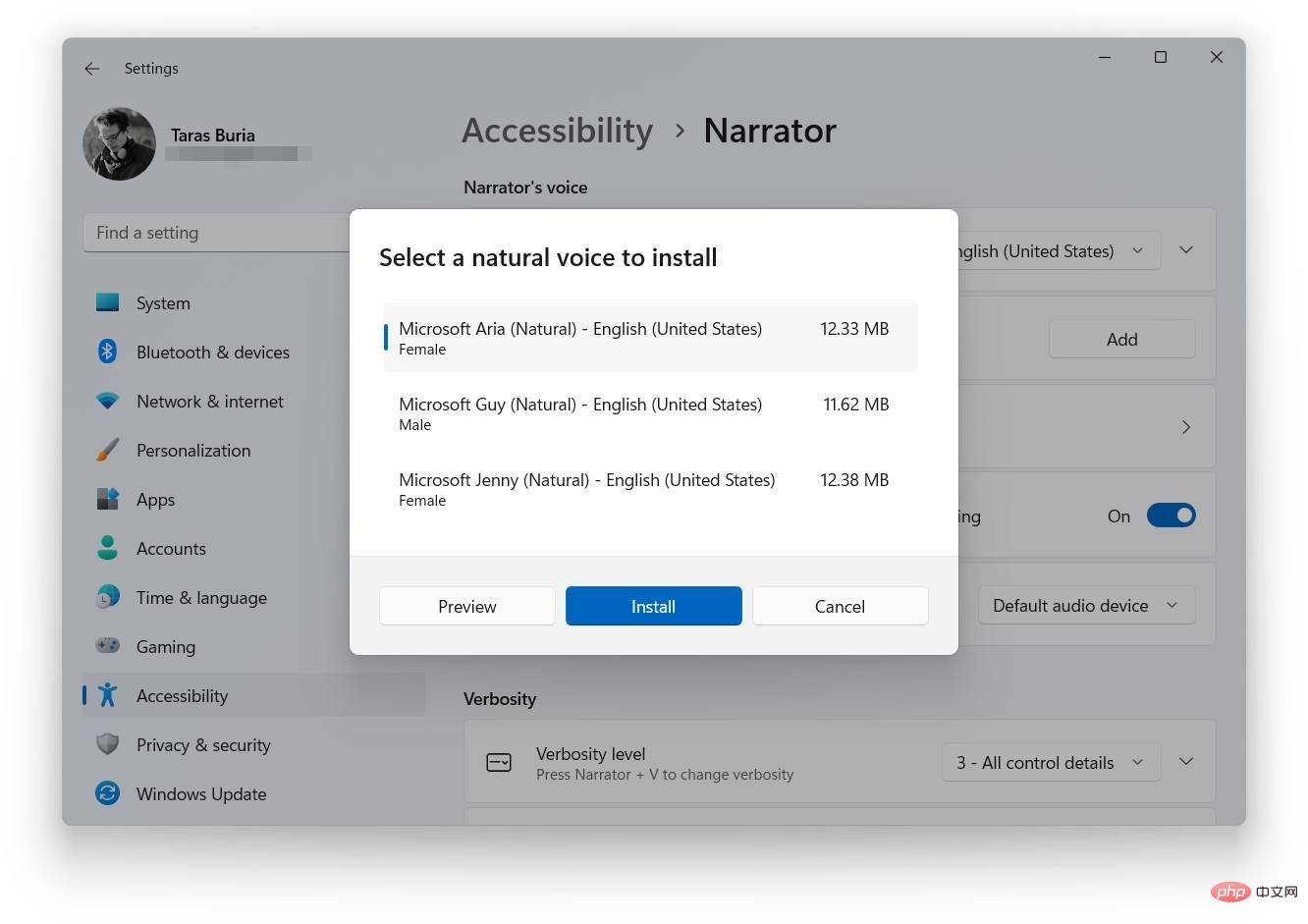Screen dimensions: 1308x924
Task: Open Network & internet in the sidebar
Action: [210, 402]
